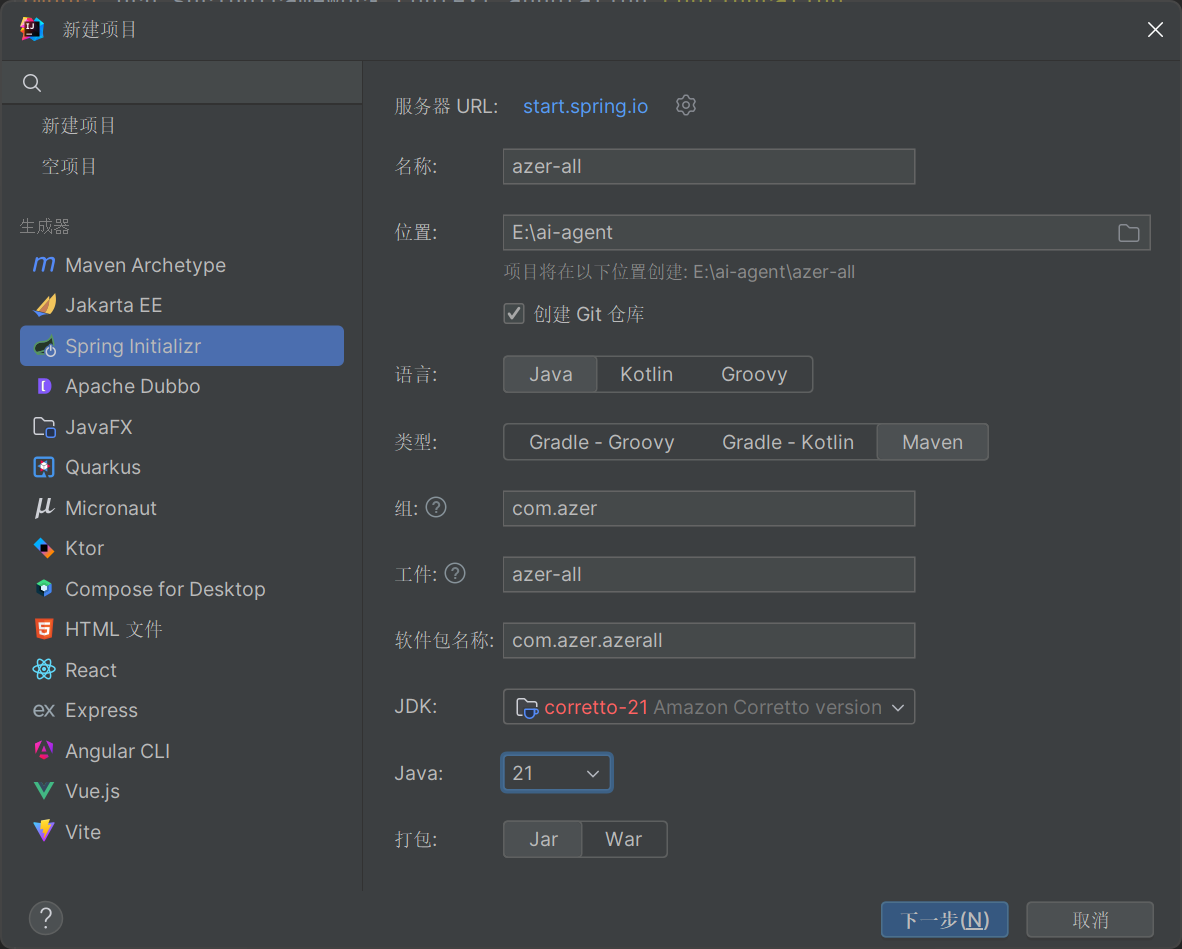
Task: Select Apache Dubbo in generator list
Action: point(132,386)
